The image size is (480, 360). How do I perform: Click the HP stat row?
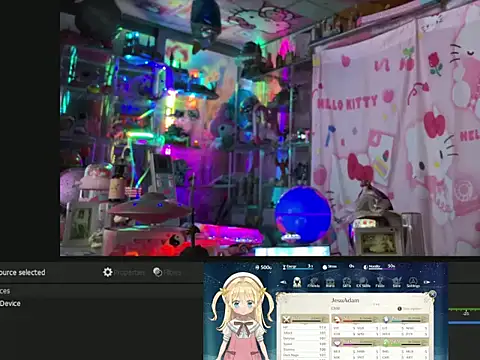(305, 327)
